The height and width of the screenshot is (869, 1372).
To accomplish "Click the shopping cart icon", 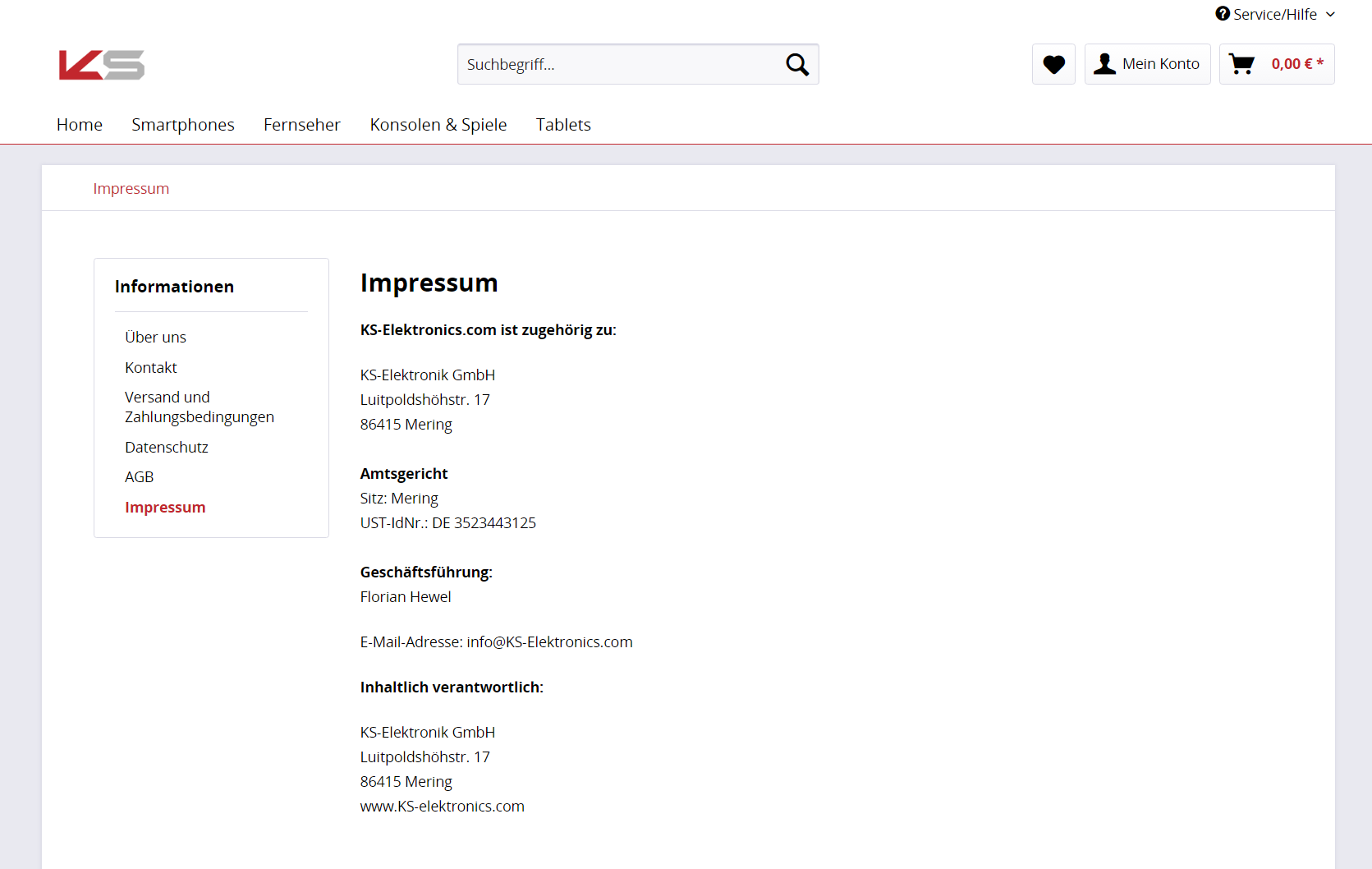I will tap(1241, 64).
